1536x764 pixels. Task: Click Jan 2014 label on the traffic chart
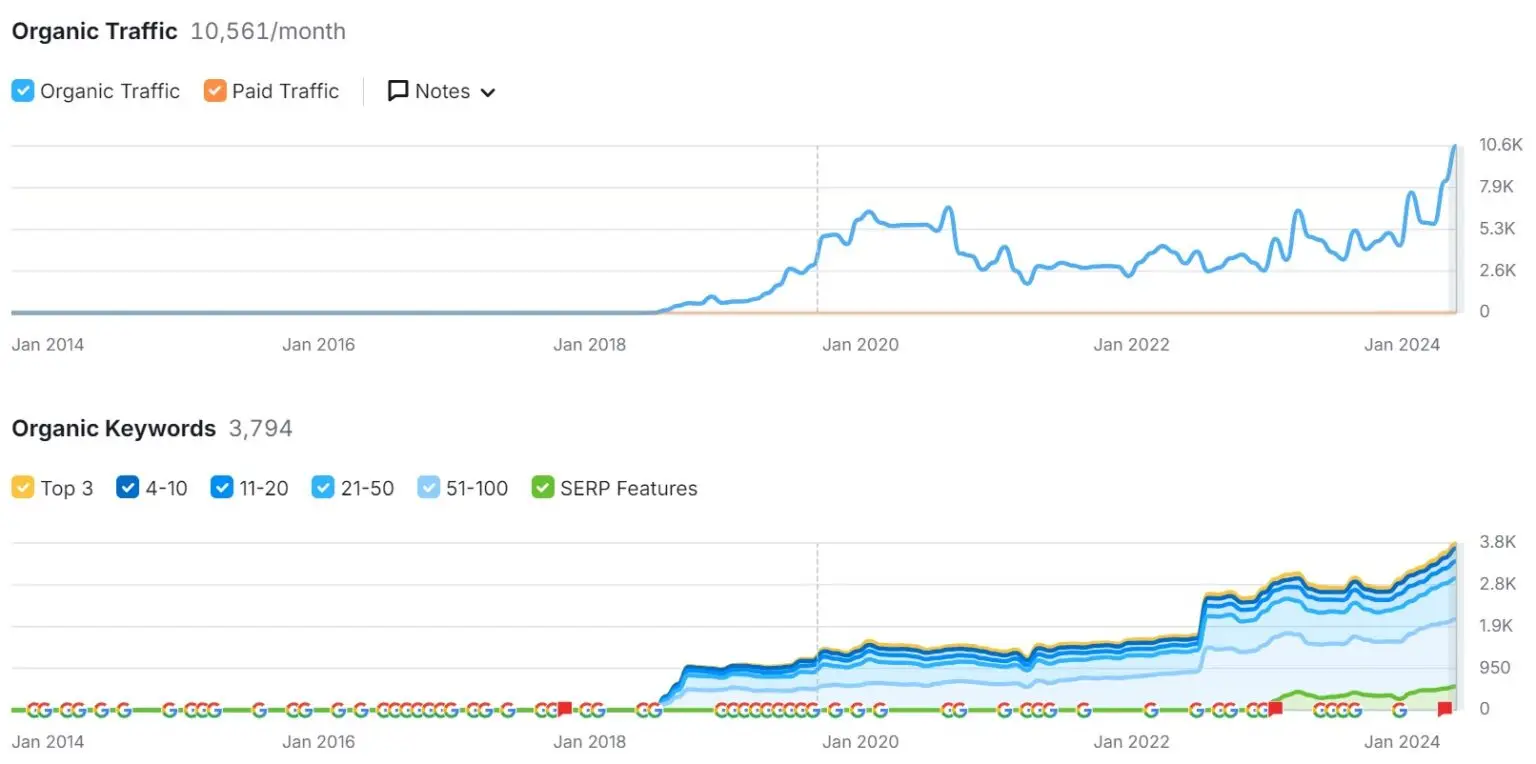pyautogui.click(x=48, y=345)
